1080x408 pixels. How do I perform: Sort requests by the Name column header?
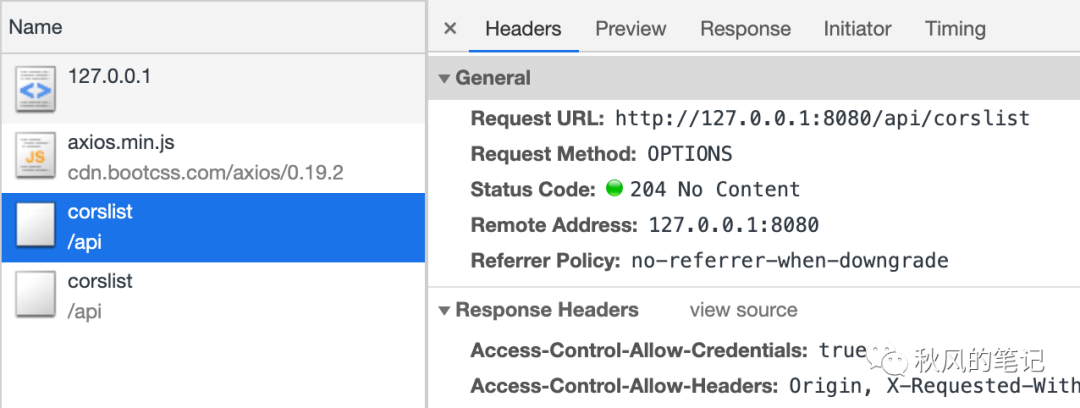[213, 27]
